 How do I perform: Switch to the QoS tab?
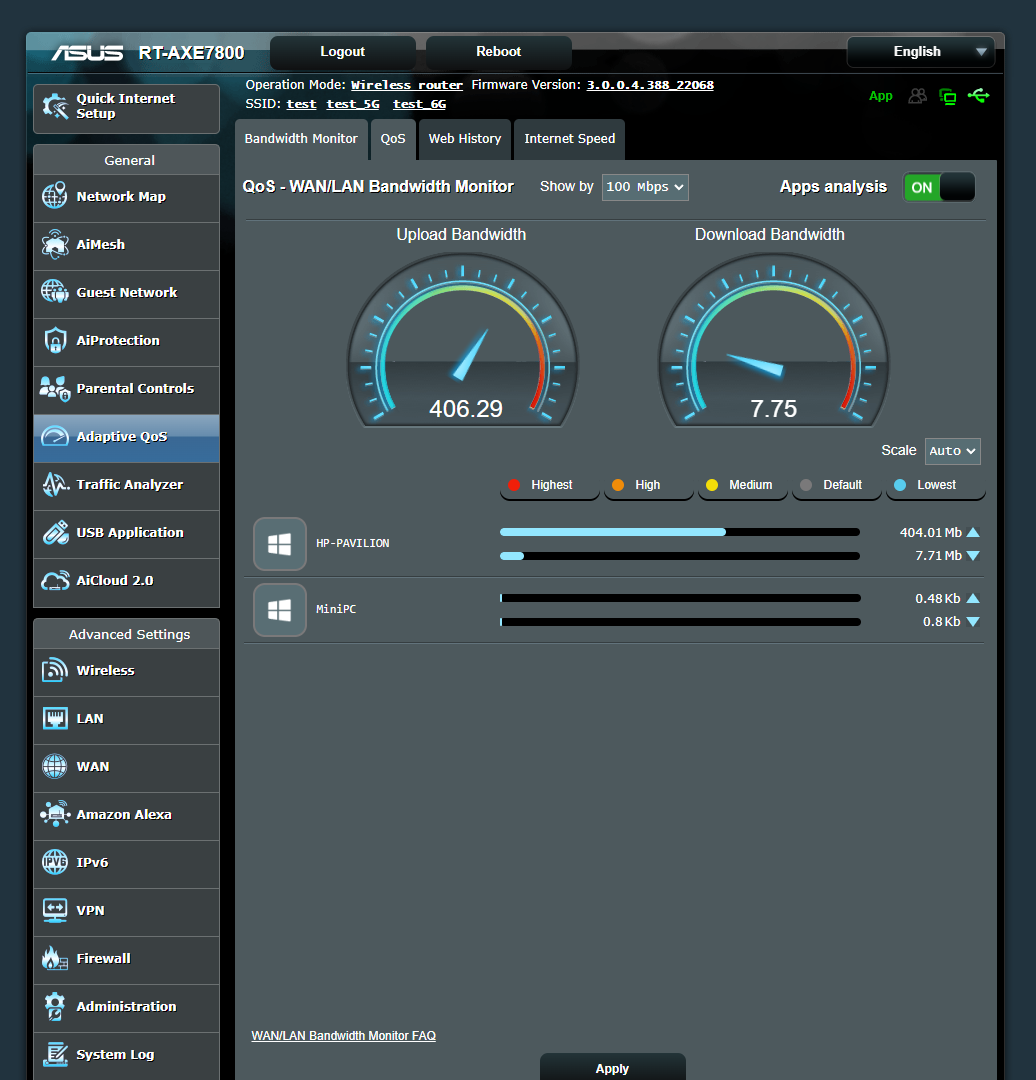coord(393,139)
